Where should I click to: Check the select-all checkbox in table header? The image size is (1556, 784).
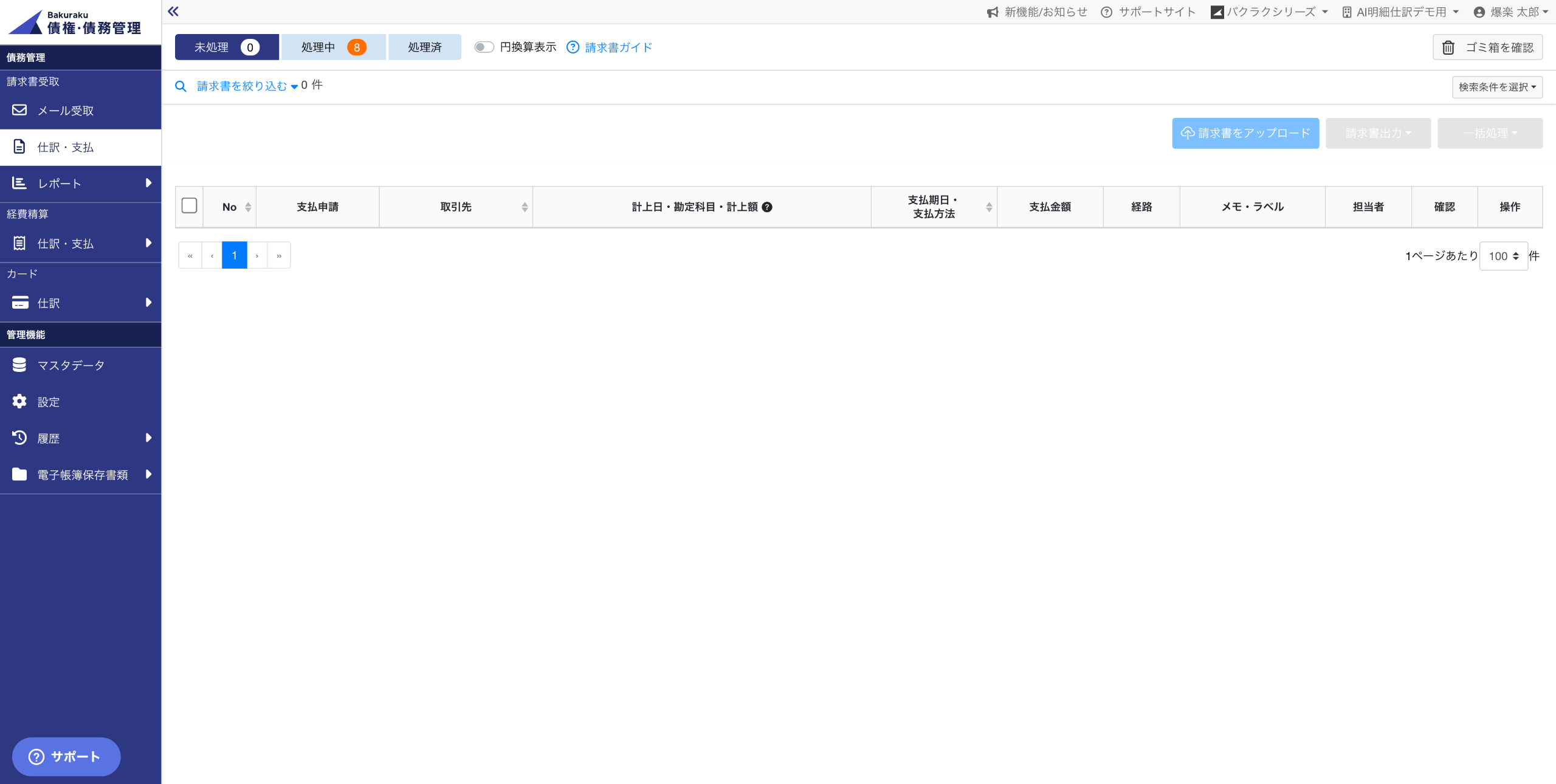click(189, 206)
